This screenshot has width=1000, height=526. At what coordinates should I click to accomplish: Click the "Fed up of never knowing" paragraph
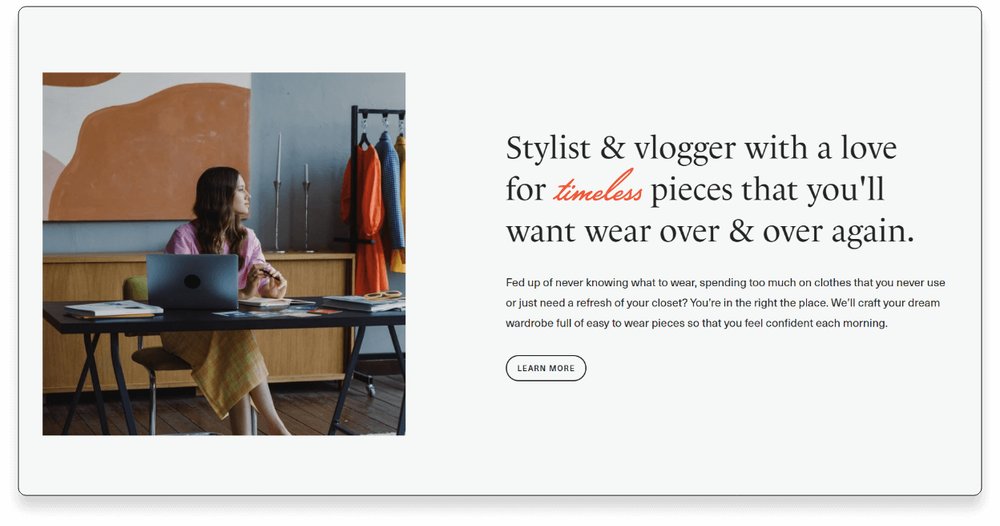coord(725,303)
